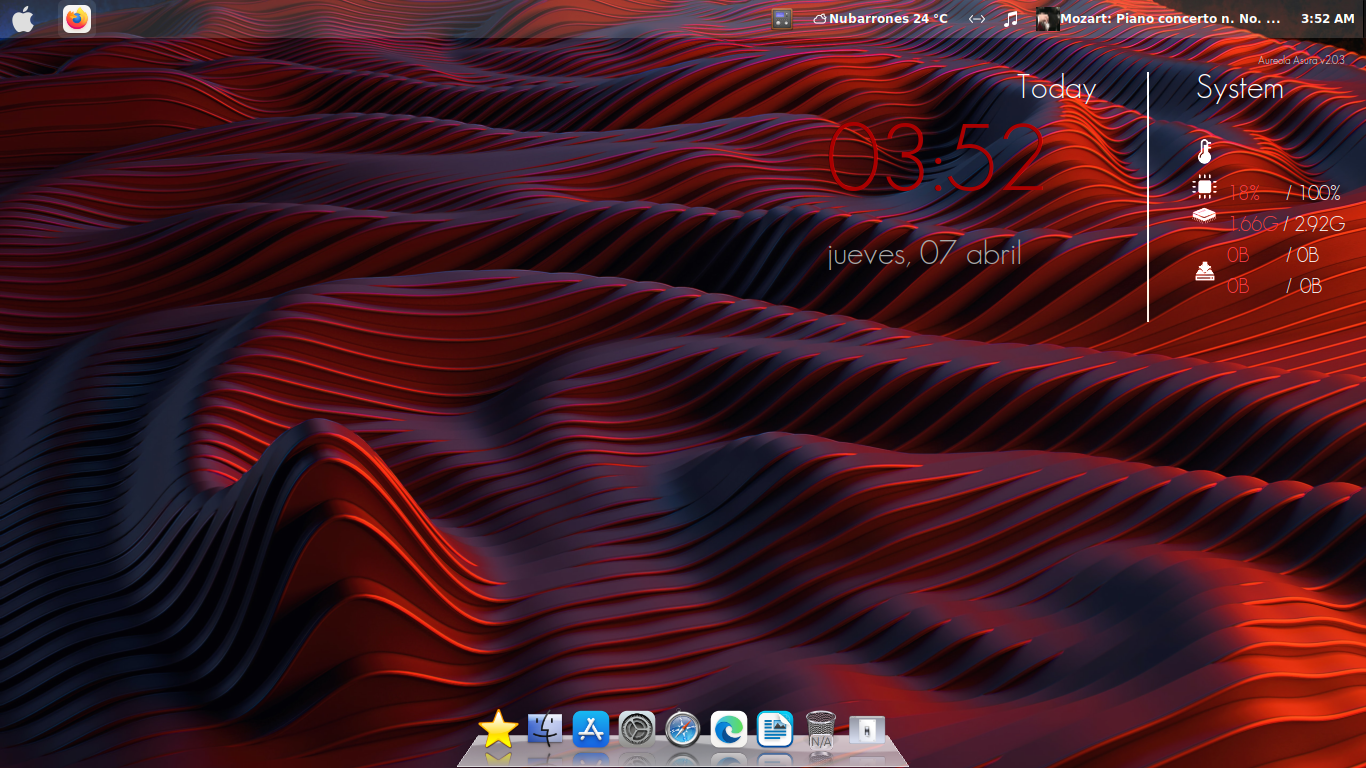This screenshot has width=1366, height=768.
Task: Launch Firefox from the top panel
Action: 77,19
